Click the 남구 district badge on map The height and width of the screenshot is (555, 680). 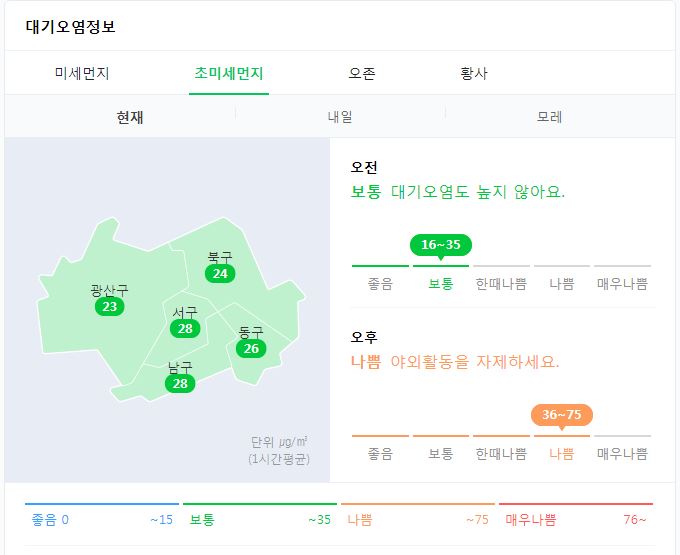(180, 383)
